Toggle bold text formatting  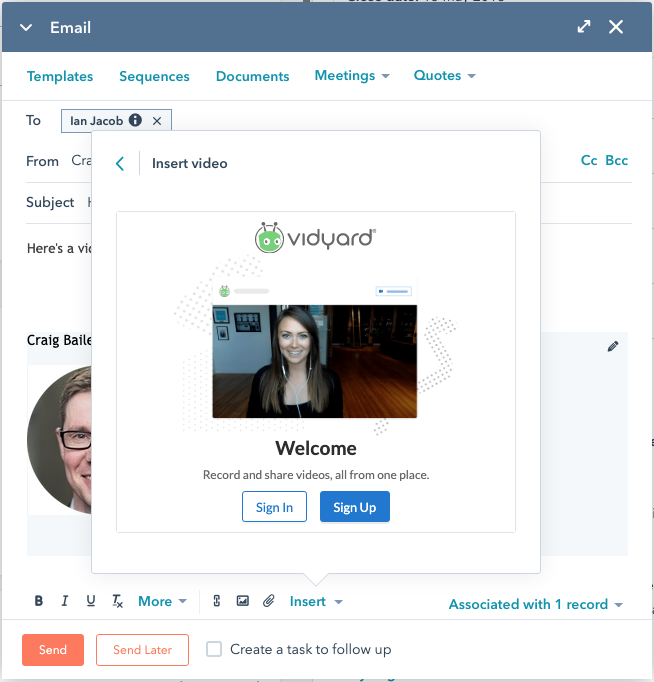click(39, 601)
